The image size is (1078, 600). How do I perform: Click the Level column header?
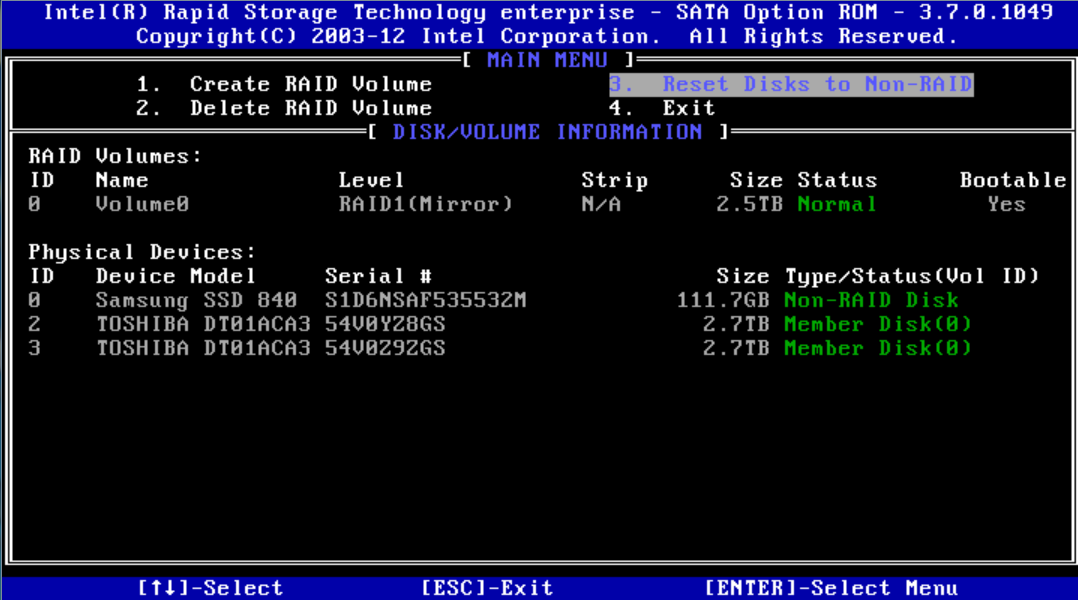pos(371,180)
